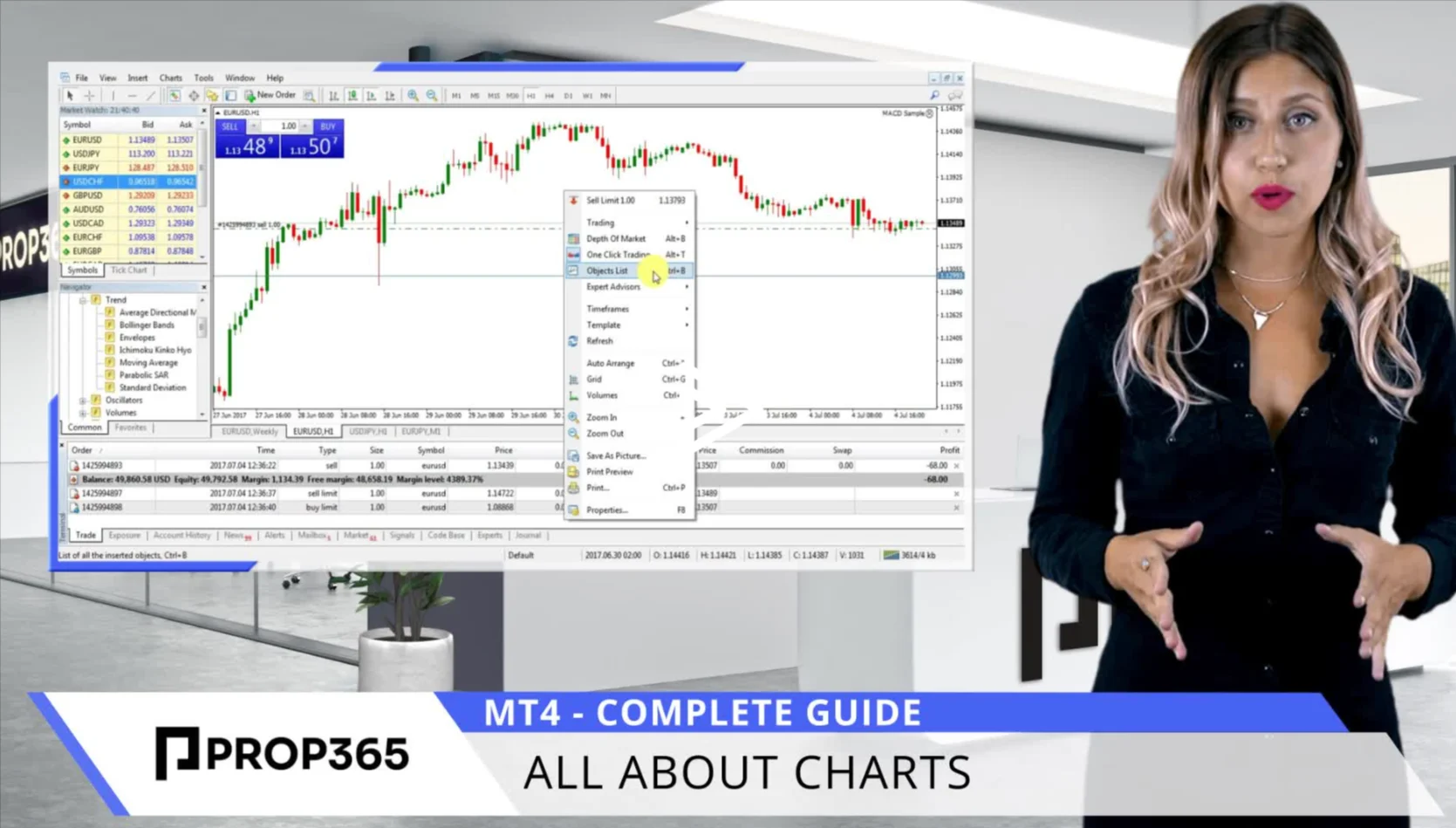
Task: Expand Trading submenu in context menu
Action: click(x=630, y=222)
